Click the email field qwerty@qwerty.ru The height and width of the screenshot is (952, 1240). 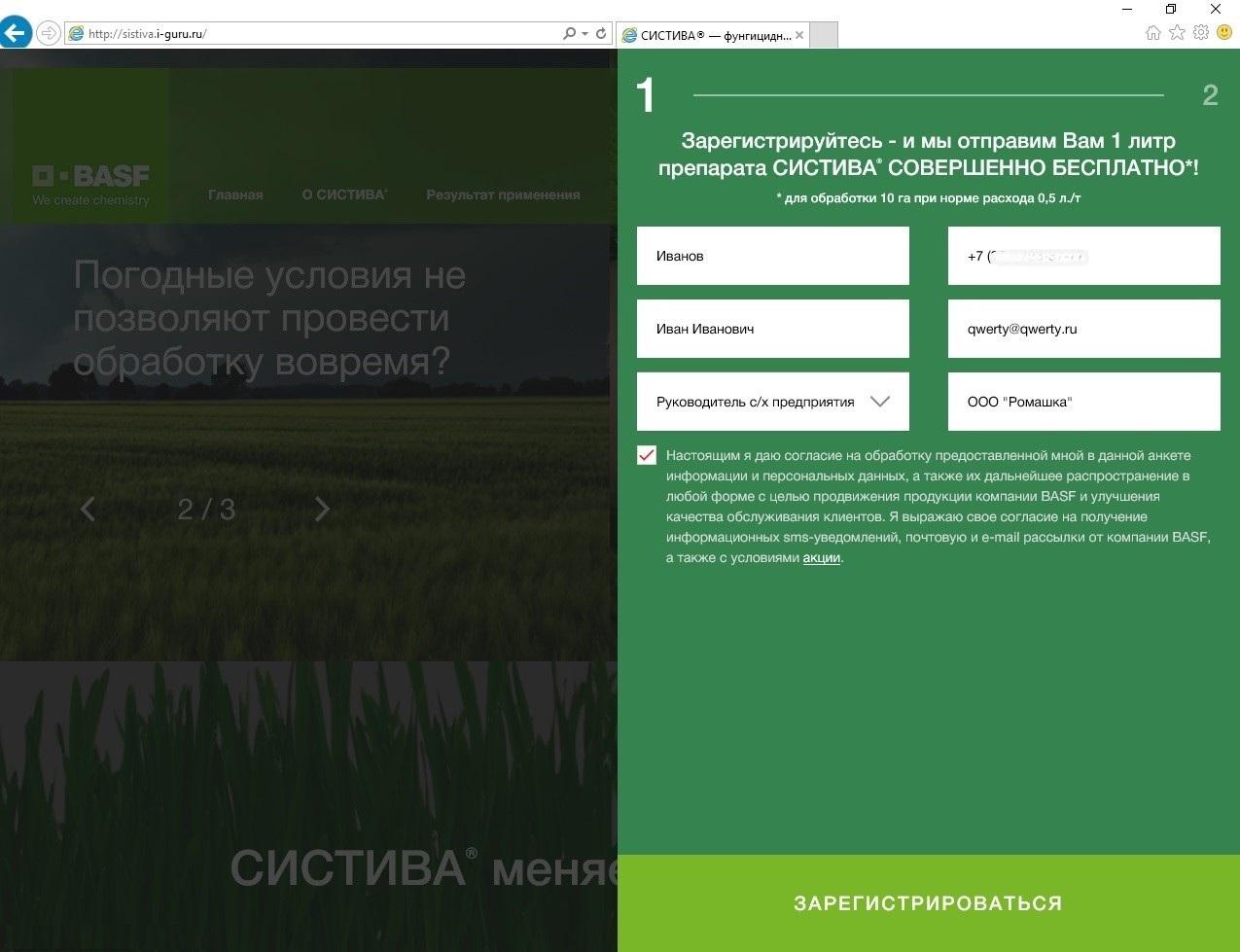click(1084, 329)
